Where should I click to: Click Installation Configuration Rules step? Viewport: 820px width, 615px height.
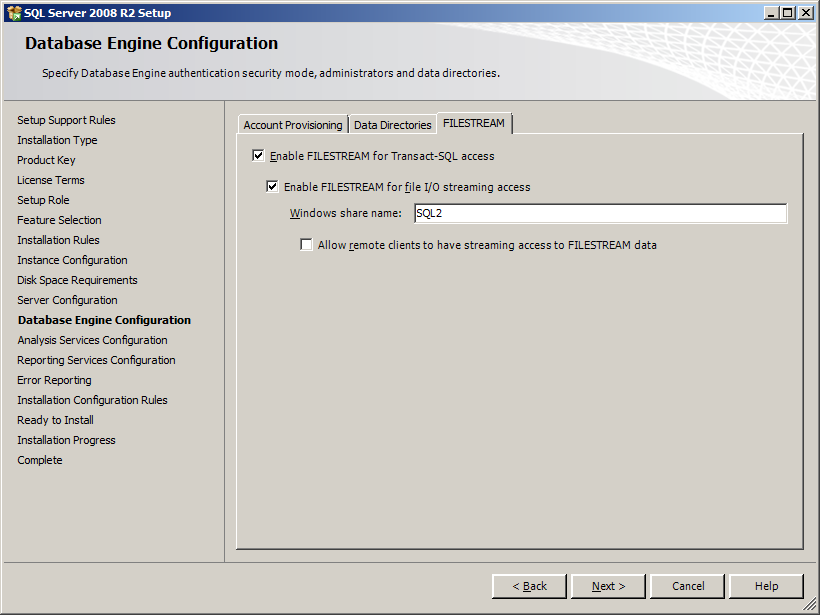pos(93,400)
